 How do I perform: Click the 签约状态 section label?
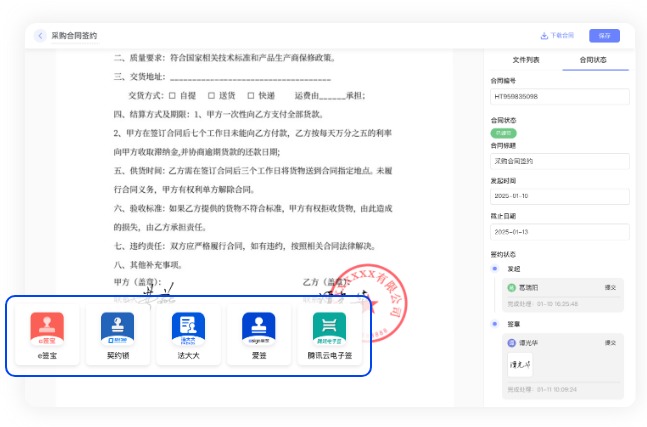pos(503,255)
